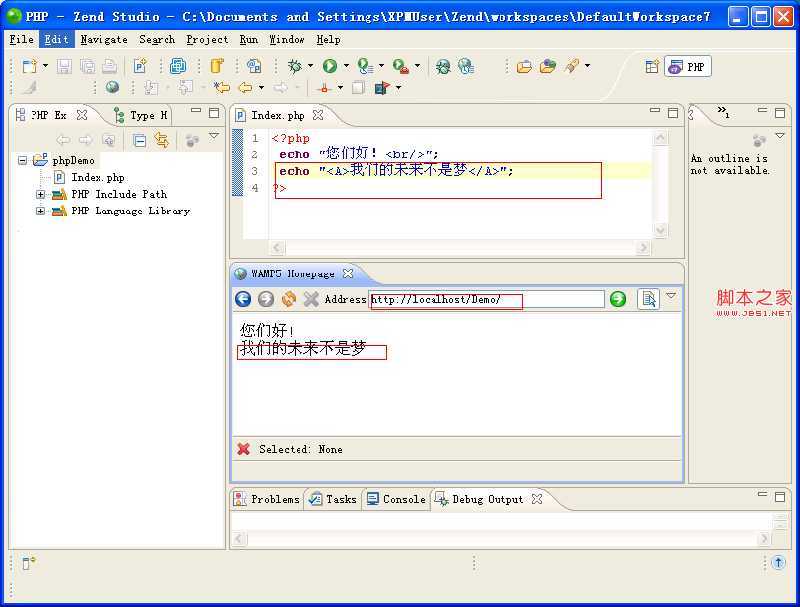
Task: Click the web browser globe toolbar icon
Action: pyautogui.click(x=112, y=87)
